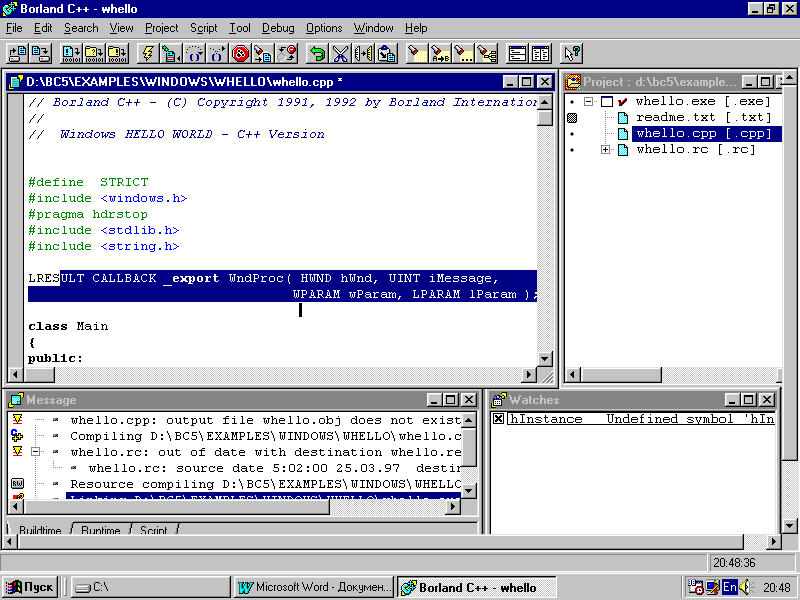This screenshot has height=600, width=800.
Task: Click the compile toolbar icon with exclamation mark
Action: (x=71, y=53)
